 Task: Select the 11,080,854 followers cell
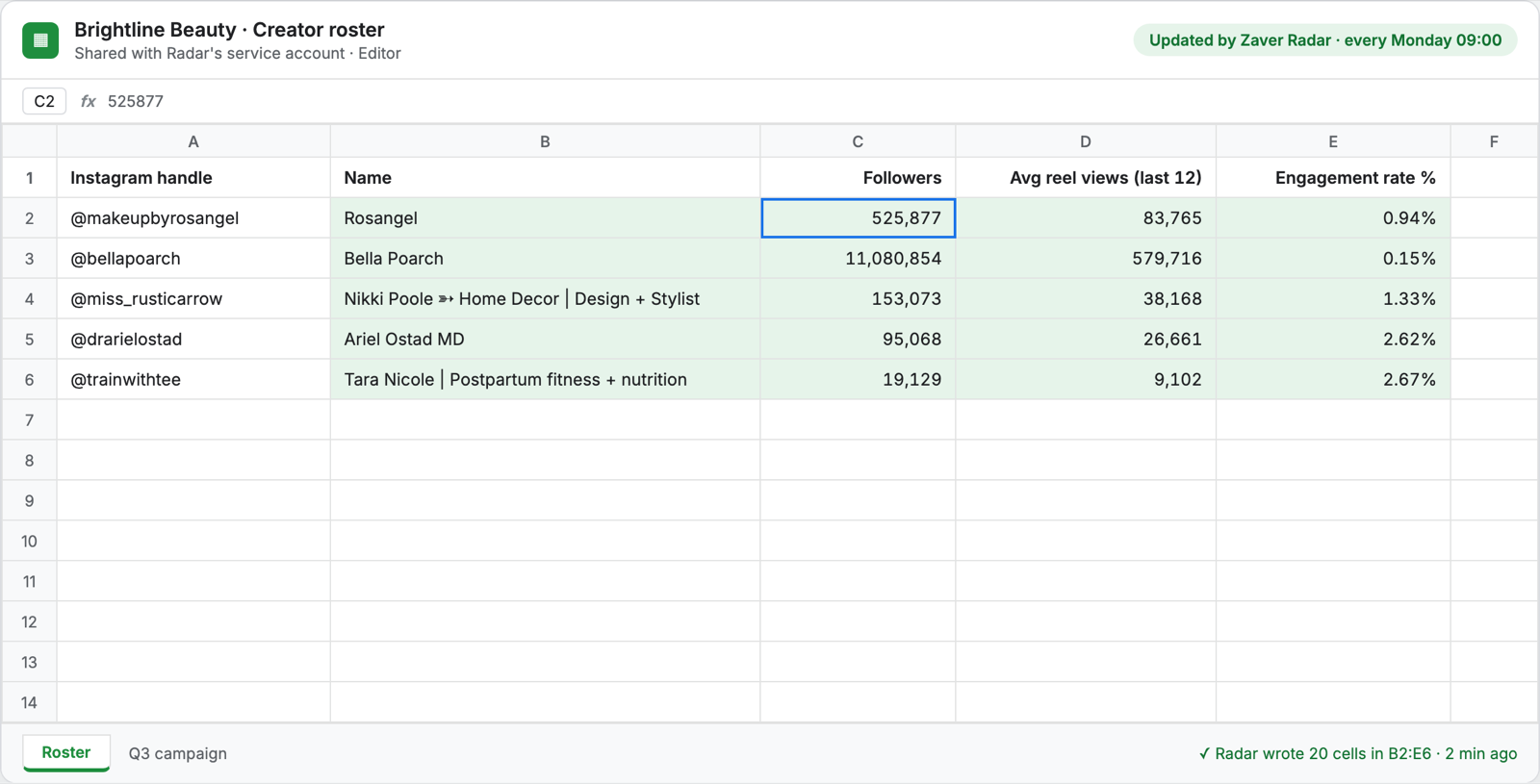click(x=858, y=259)
